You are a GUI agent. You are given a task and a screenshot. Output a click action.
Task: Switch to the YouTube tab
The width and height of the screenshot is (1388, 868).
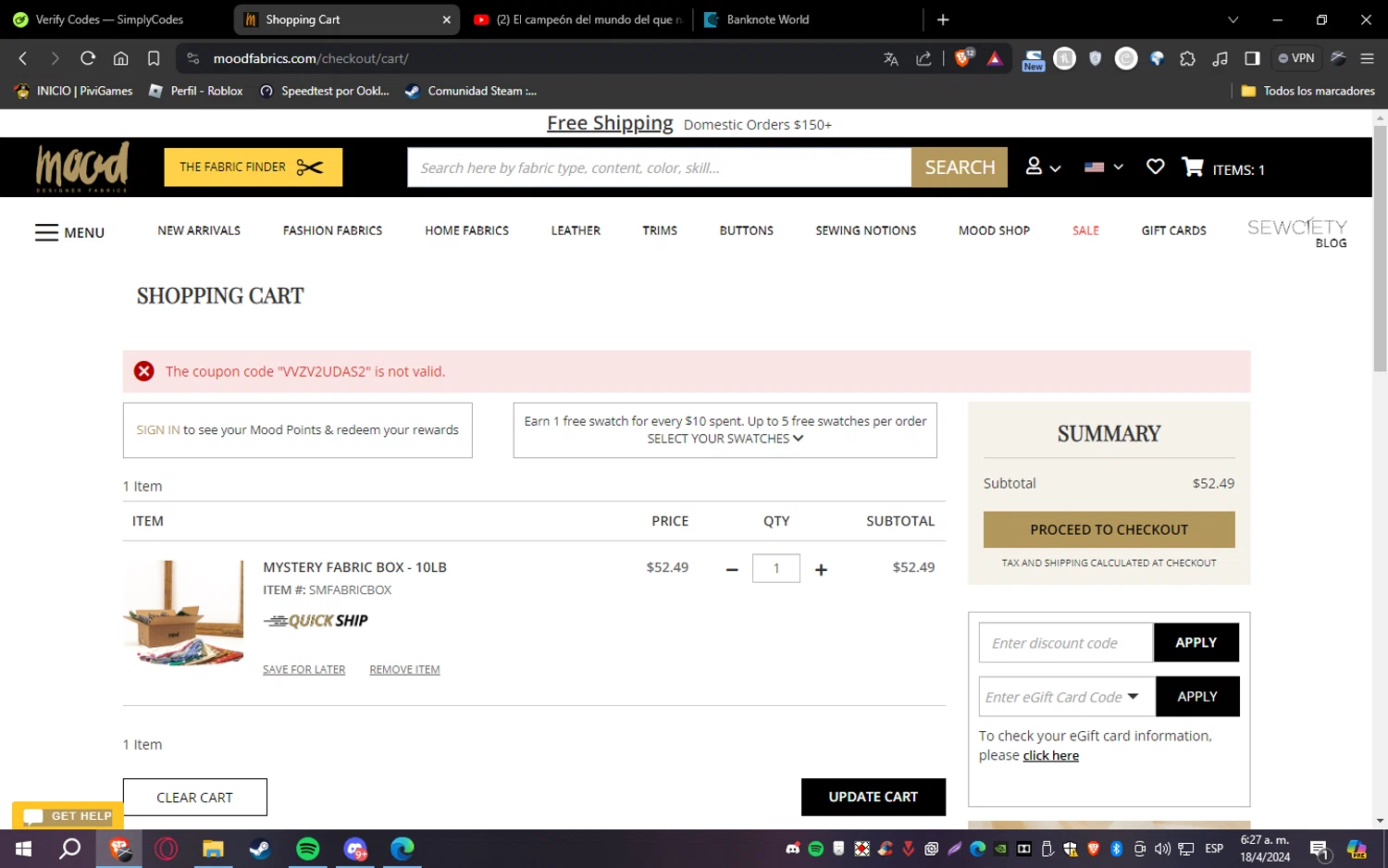click(577, 19)
